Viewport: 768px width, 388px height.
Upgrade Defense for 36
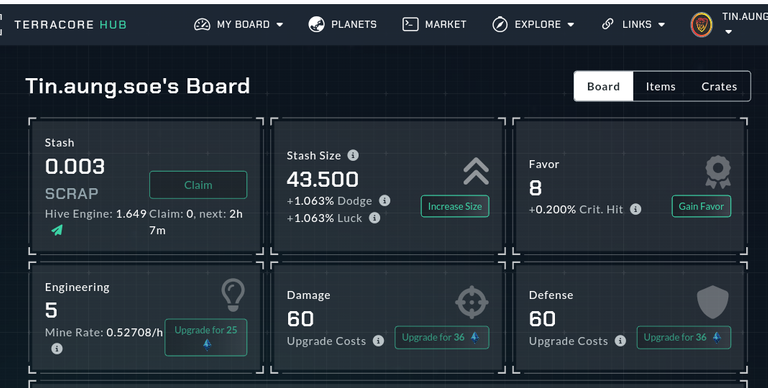pos(684,338)
